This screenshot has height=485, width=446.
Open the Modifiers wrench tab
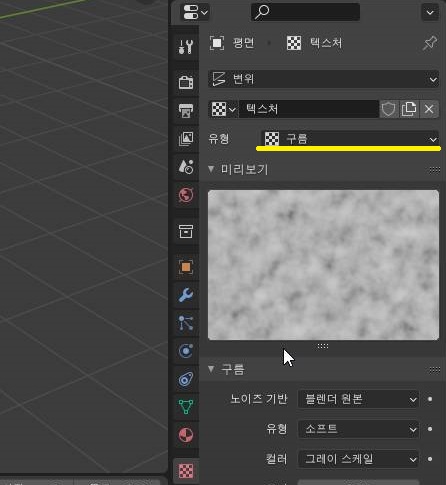tap(186, 295)
